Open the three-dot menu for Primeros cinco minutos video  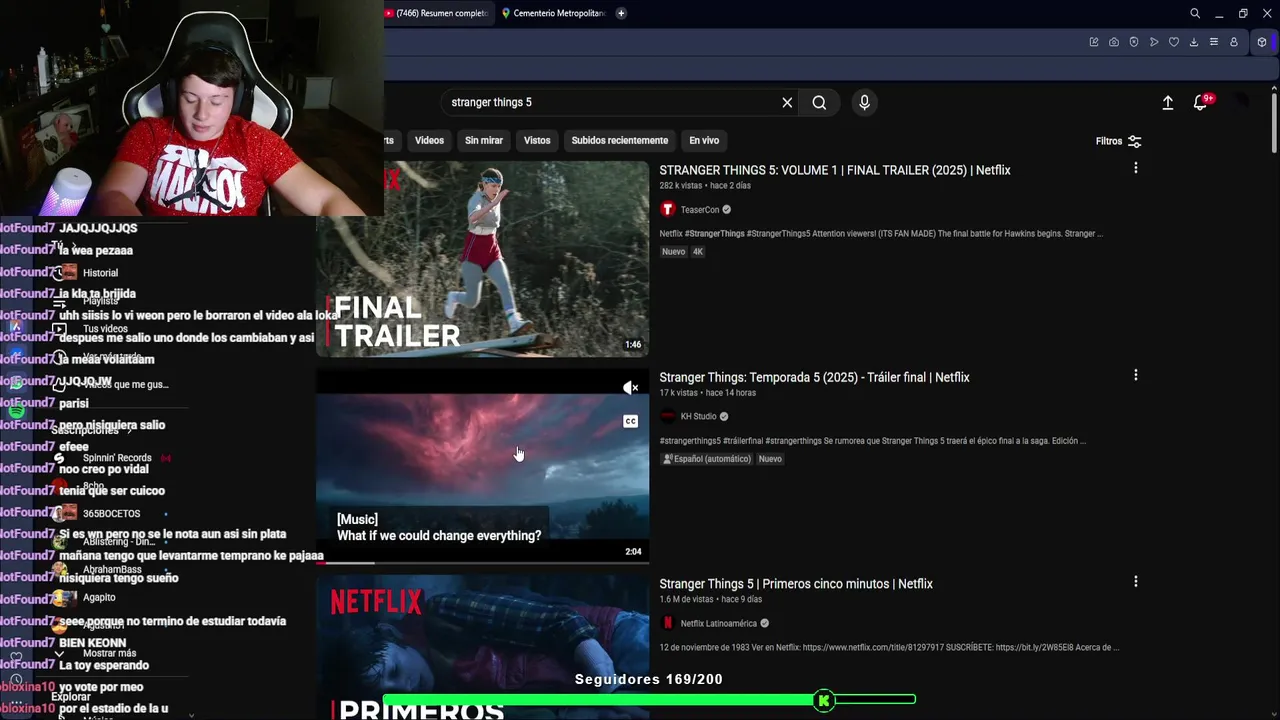[x=1135, y=581]
